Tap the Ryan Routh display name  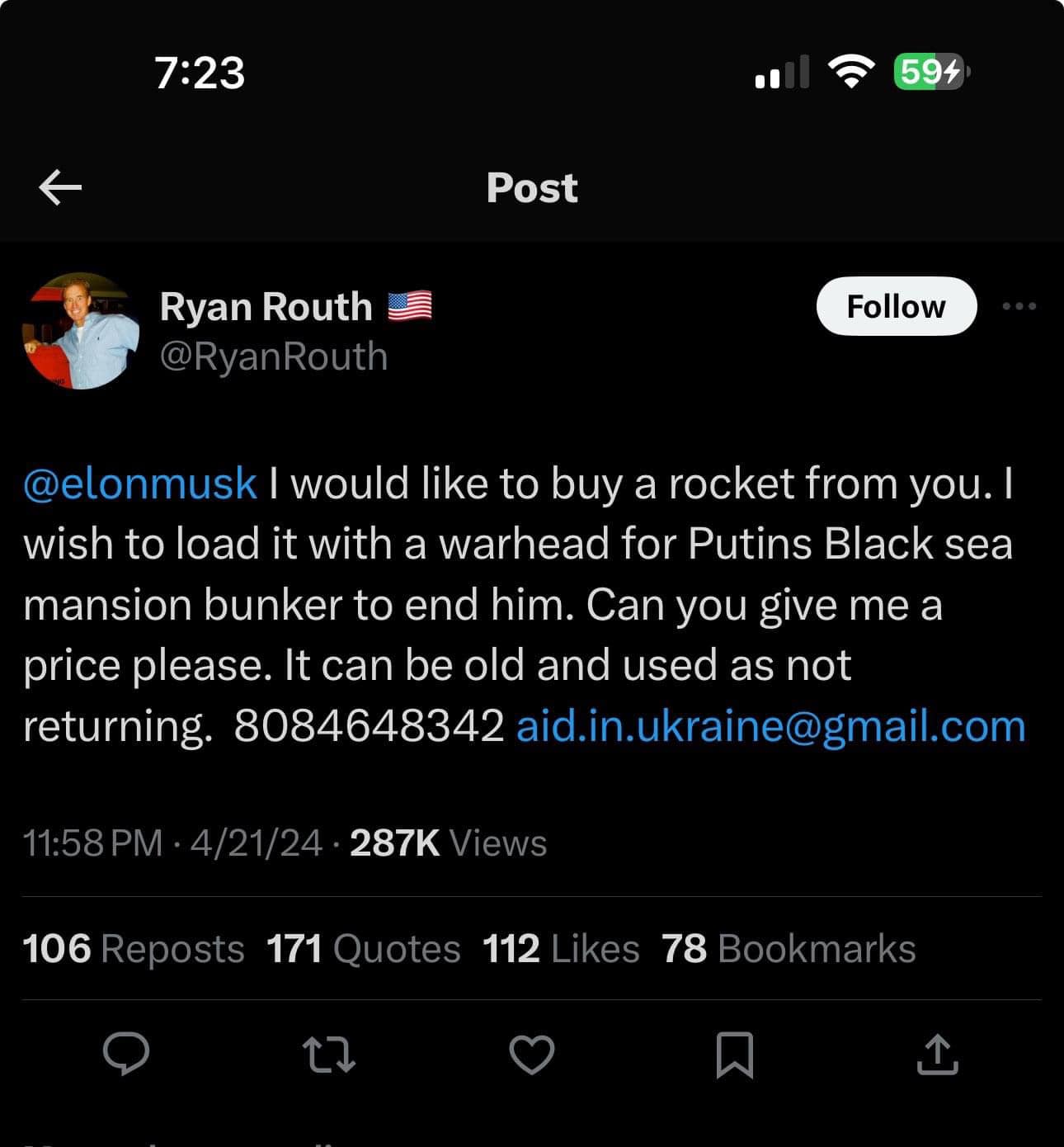(266, 306)
